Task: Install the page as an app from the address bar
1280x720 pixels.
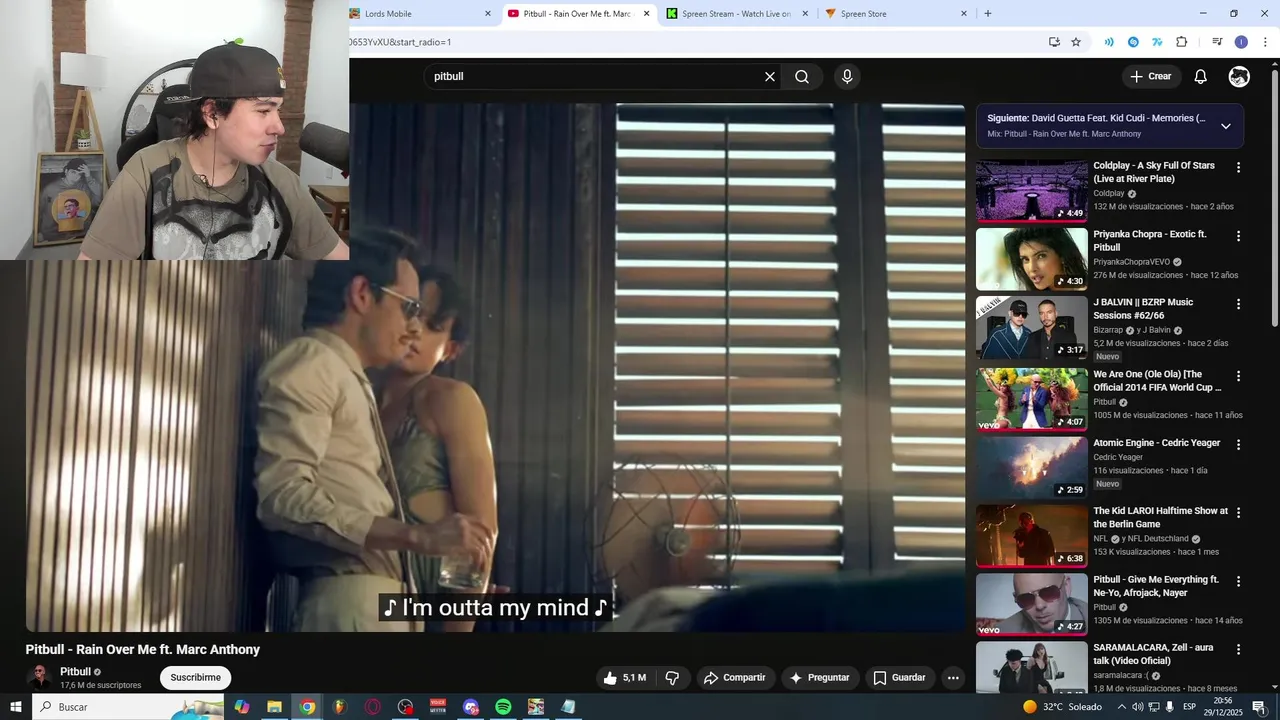Action: (x=1054, y=42)
